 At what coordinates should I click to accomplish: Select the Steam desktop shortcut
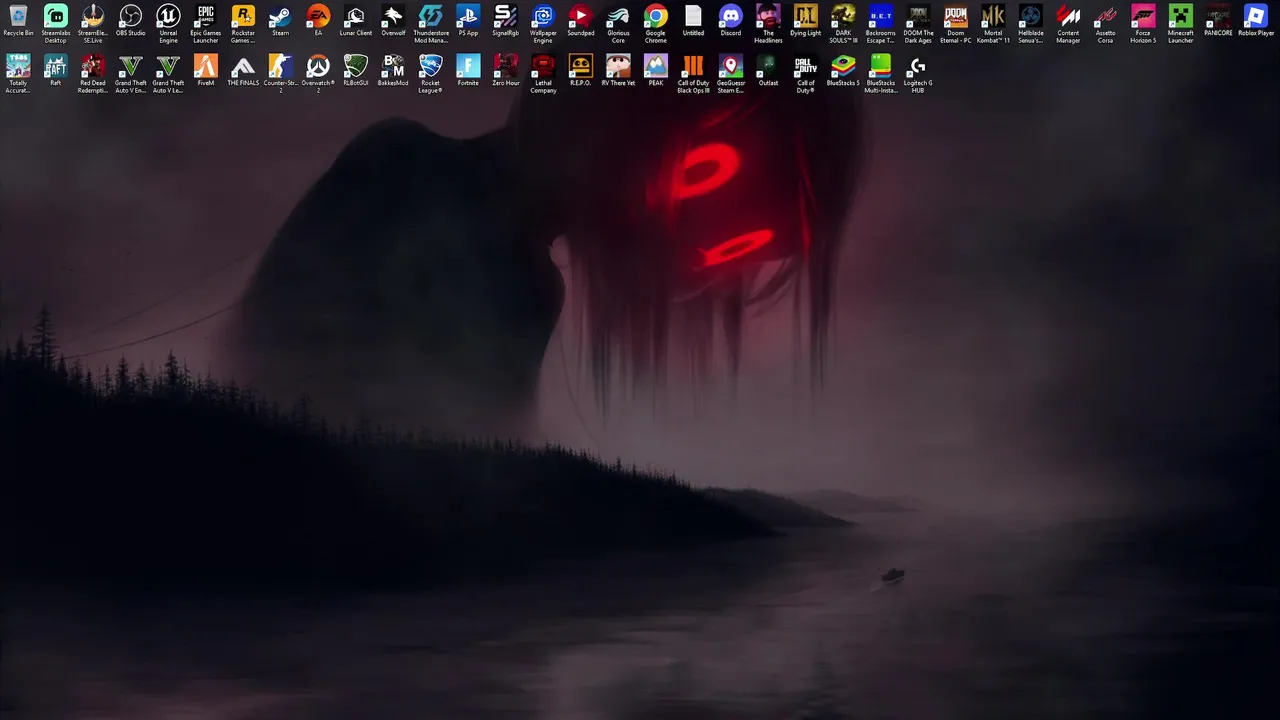coord(281,21)
